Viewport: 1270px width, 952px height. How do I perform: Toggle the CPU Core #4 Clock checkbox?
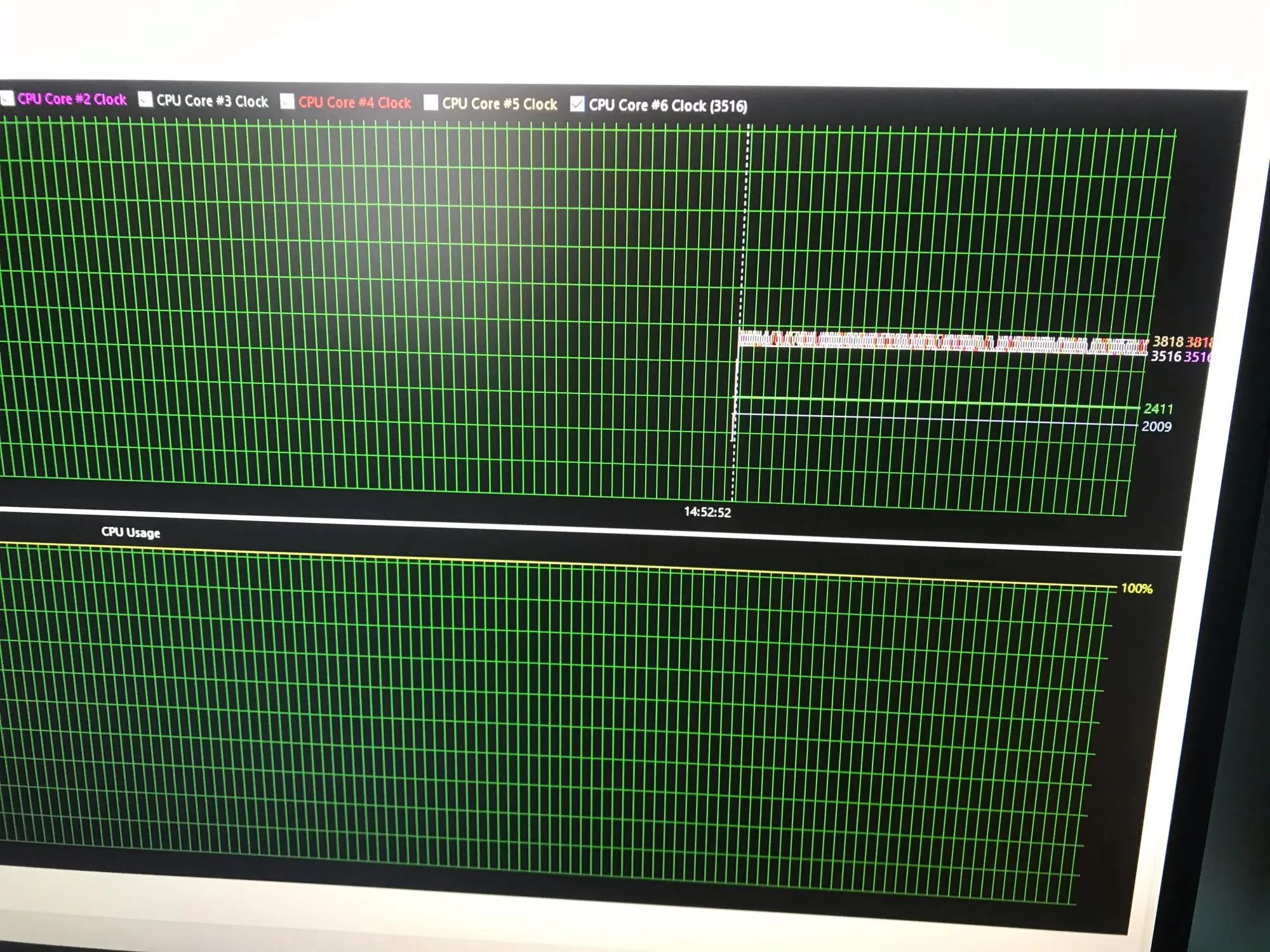(x=288, y=102)
